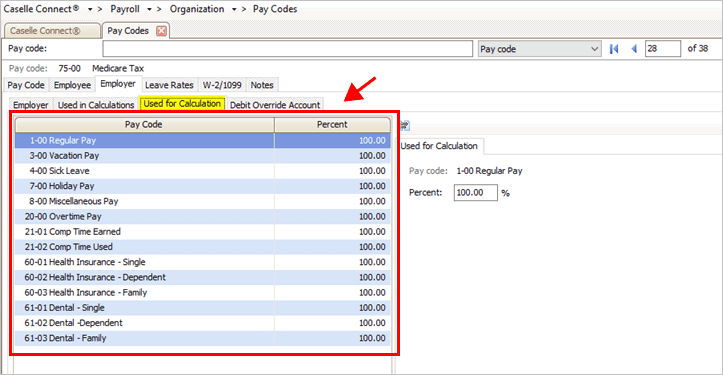This screenshot has height=375, width=723.
Task: Click the percent cell for 20-00 Overtime Pay
Action: point(332,216)
